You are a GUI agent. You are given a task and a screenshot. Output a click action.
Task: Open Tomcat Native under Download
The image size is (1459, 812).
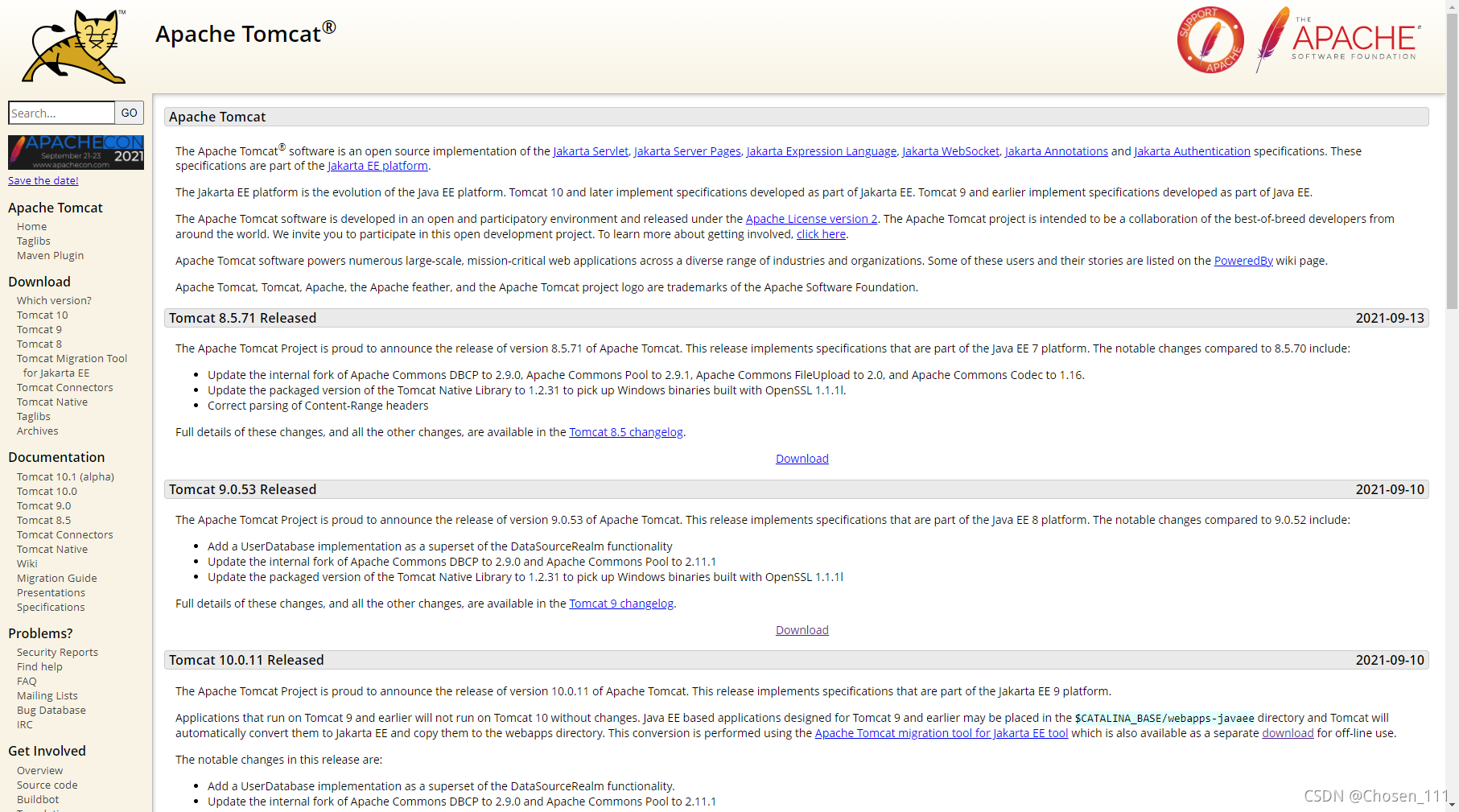tap(52, 402)
